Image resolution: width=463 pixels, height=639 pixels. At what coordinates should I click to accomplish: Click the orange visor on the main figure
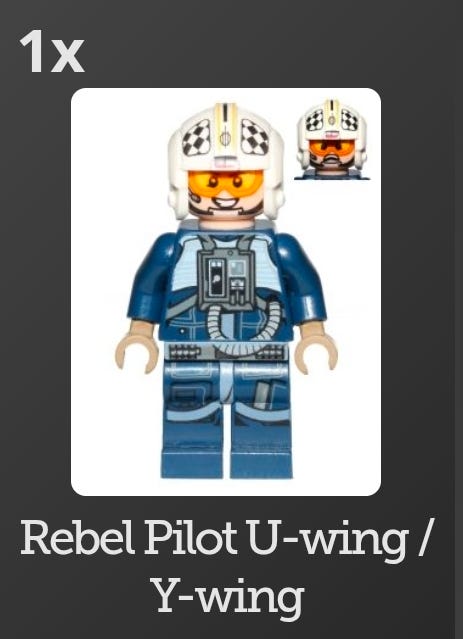click(225, 183)
